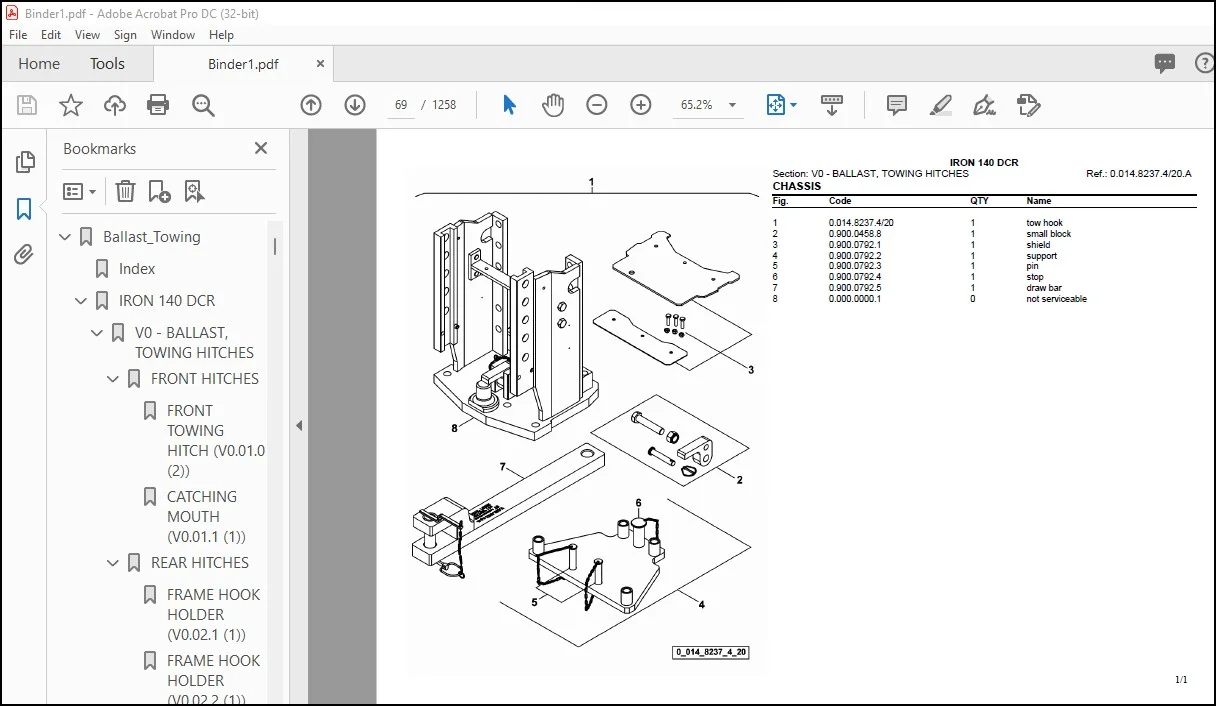Click the 0_014_8237_4_20 drawing label

click(711, 652)
